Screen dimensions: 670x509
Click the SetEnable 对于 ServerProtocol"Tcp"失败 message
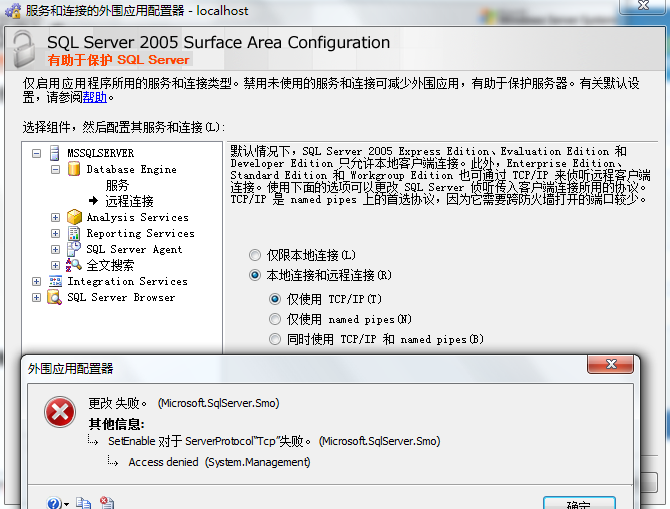click(x=274, y=441)
